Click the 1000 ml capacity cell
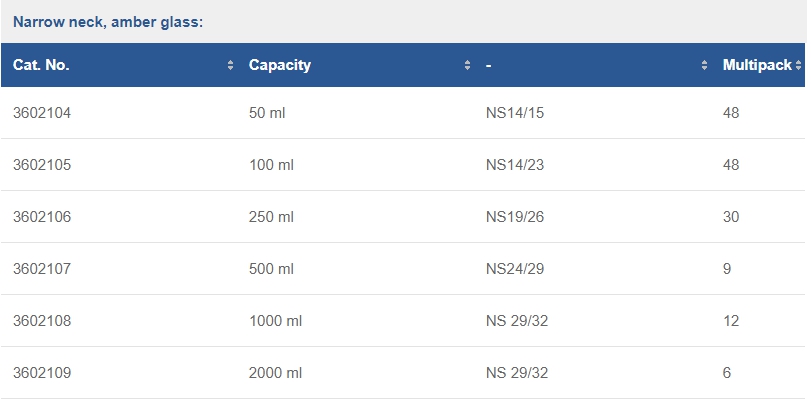This screenshot has height=401, width=811. pos(275,321)
